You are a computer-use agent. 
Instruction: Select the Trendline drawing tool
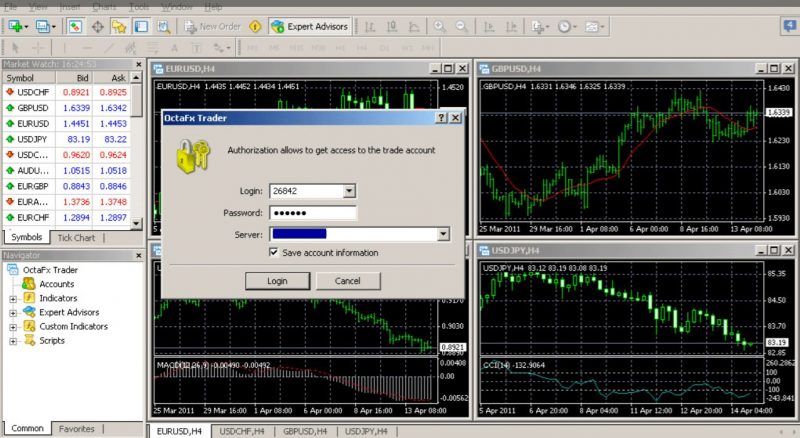click(x=109, y=48)
